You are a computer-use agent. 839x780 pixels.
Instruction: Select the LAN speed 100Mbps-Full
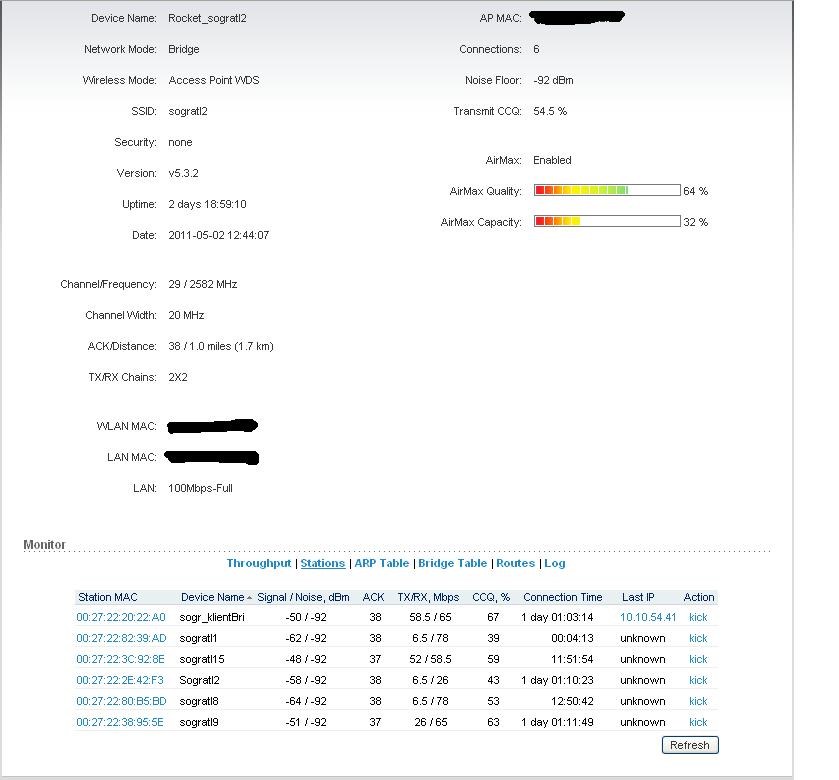pyautogui.click(x=201, y=488)
